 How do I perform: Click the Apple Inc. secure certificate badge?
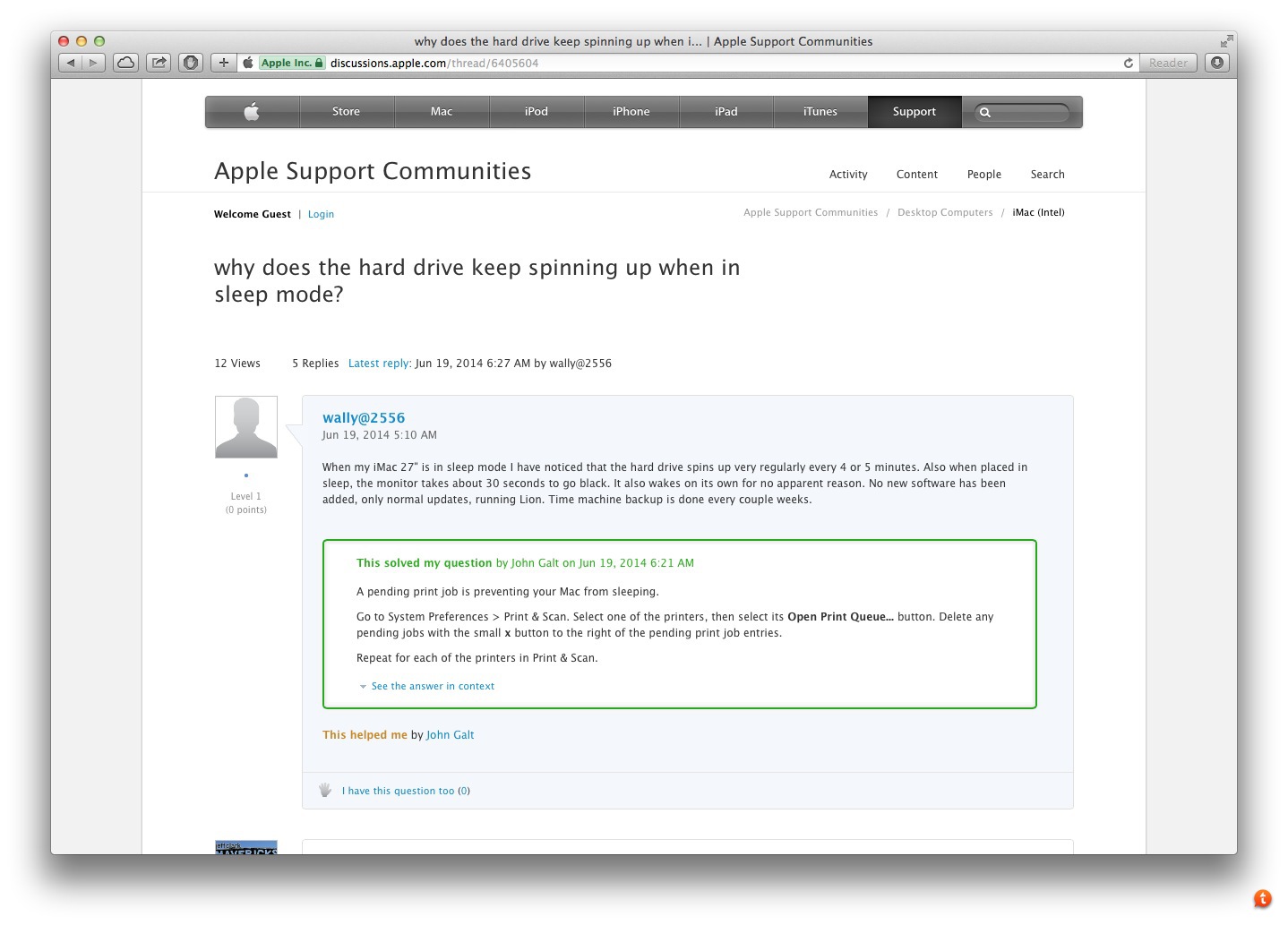[292, 63]
